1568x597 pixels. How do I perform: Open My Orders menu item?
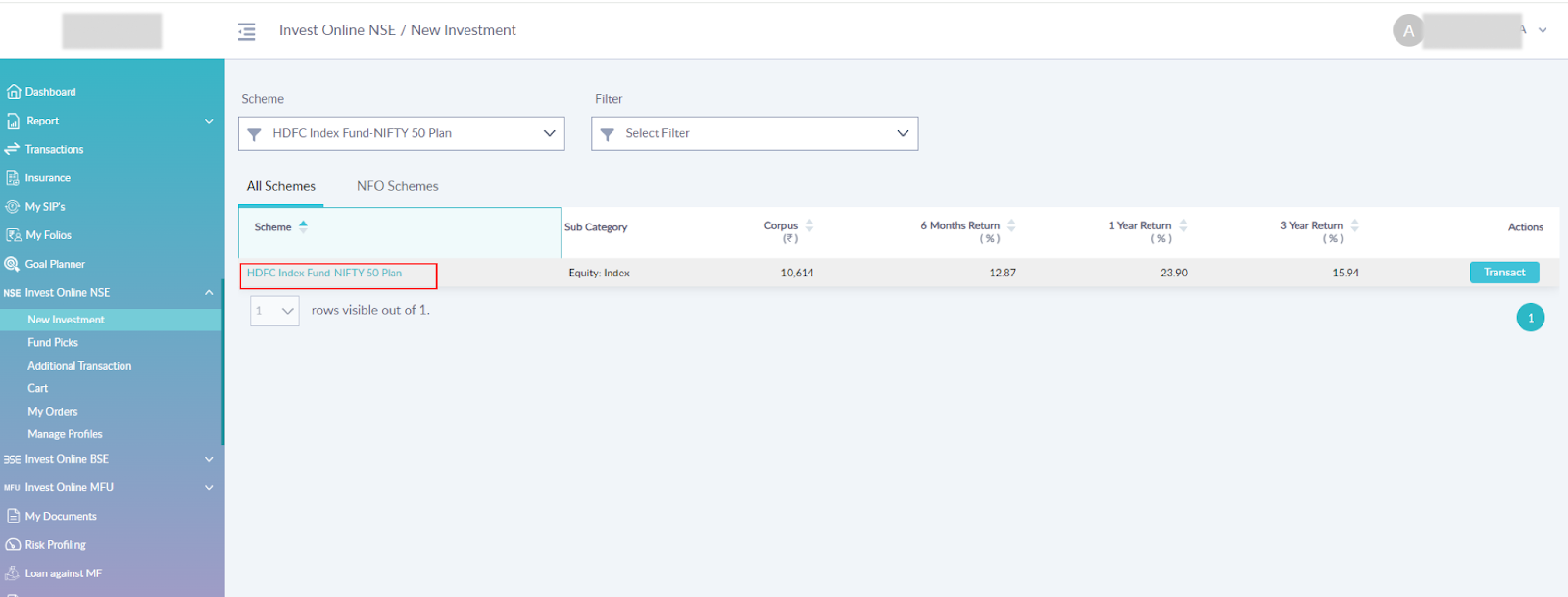pos(53,412)
